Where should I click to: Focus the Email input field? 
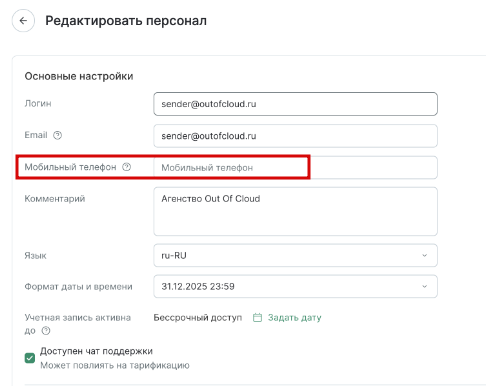(295, 136)
